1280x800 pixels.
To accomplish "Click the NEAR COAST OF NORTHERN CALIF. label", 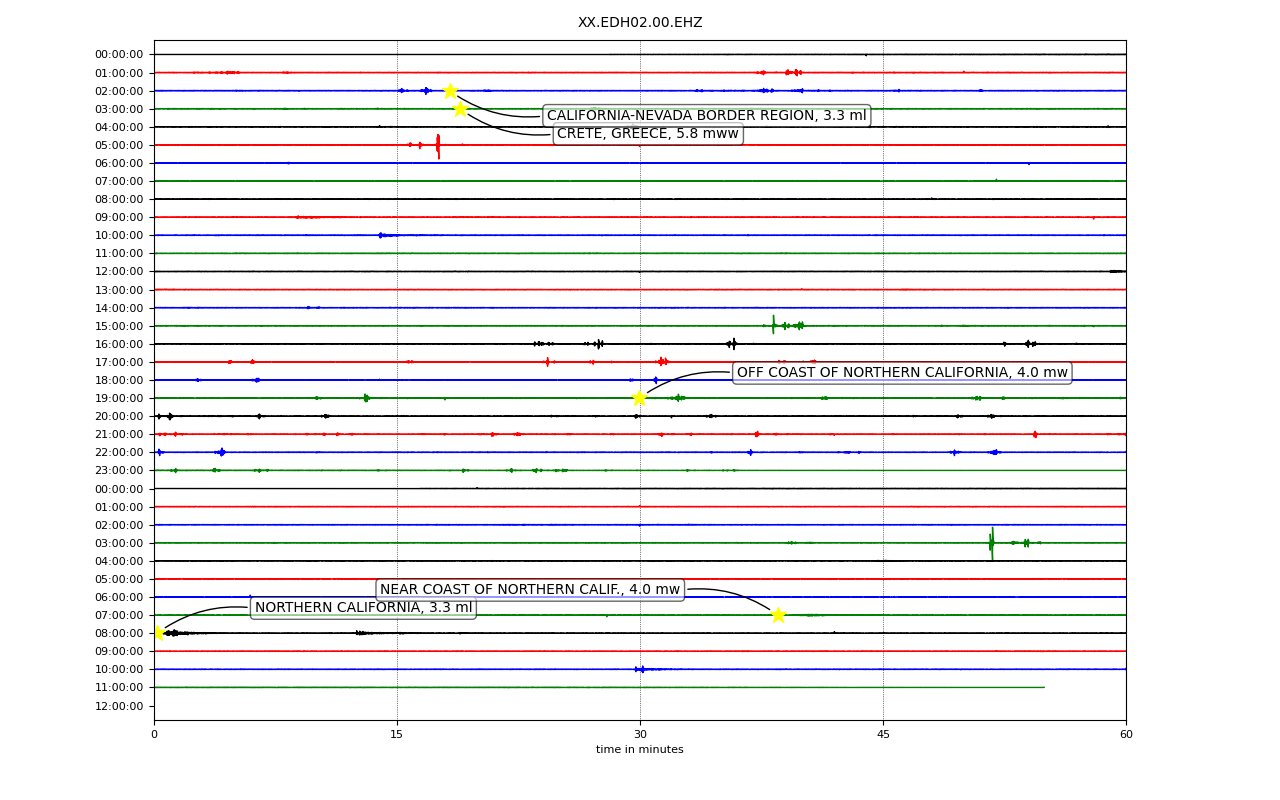I will [530, 590].
